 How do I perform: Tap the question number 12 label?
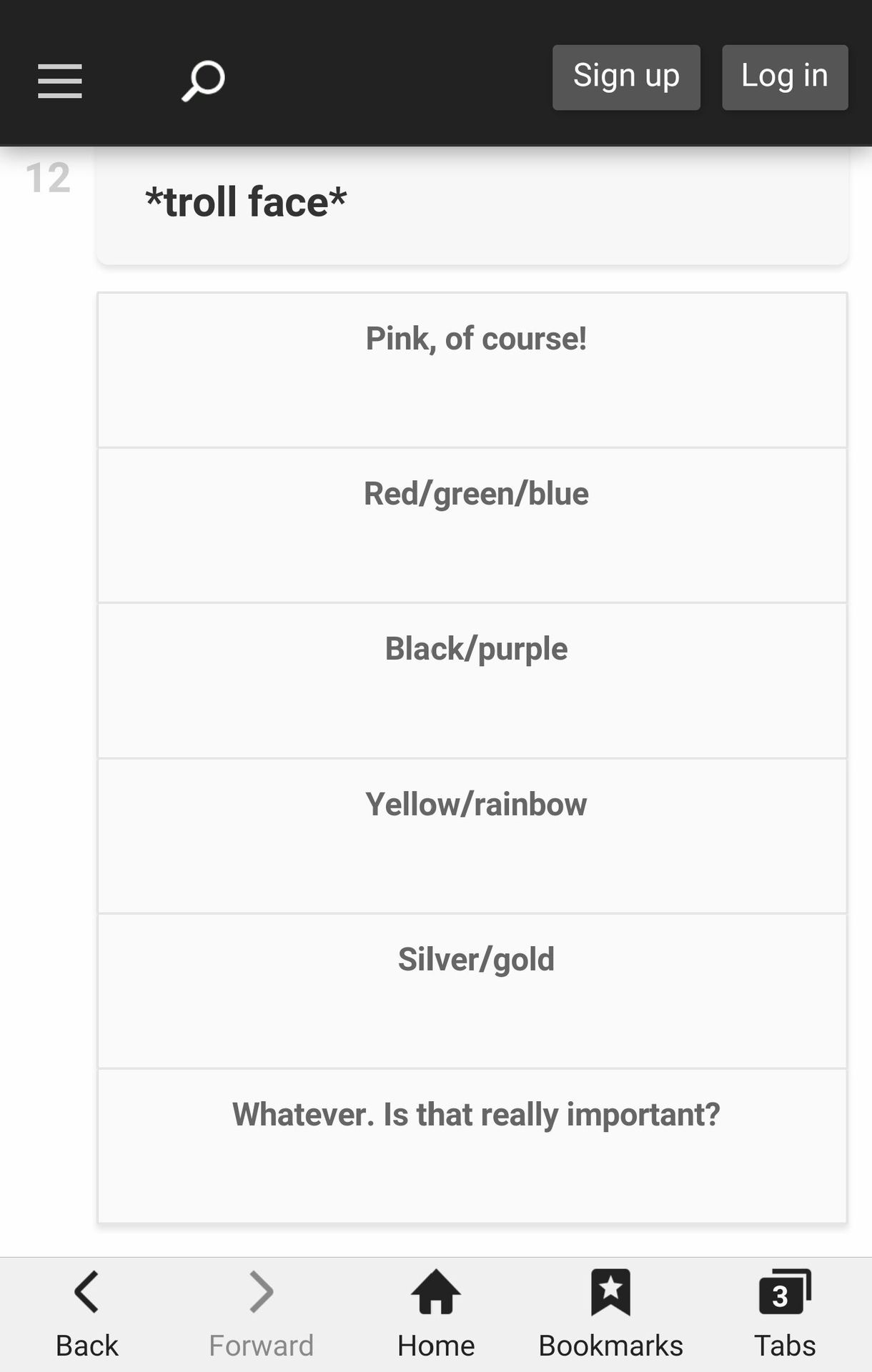48,178
